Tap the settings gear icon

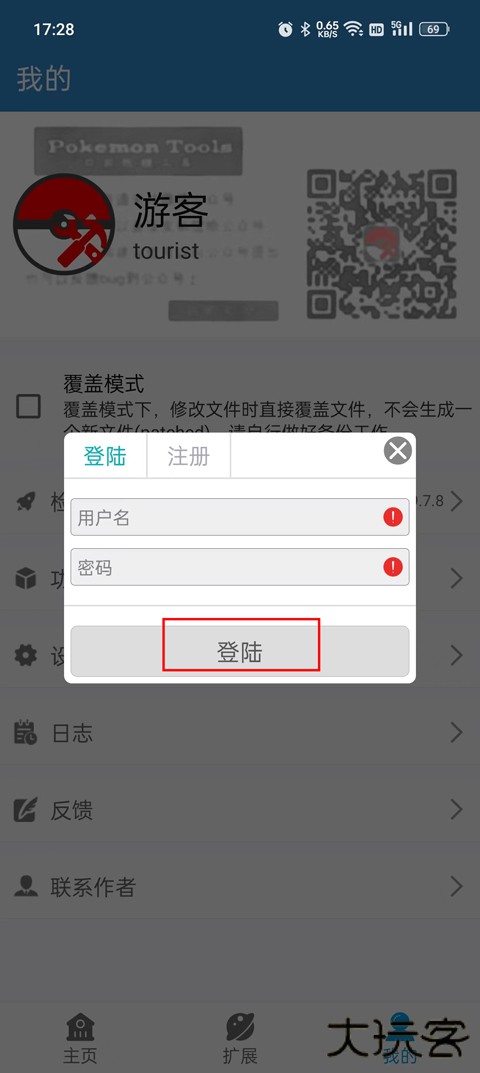pyautogui.click(x=26, y=655)
